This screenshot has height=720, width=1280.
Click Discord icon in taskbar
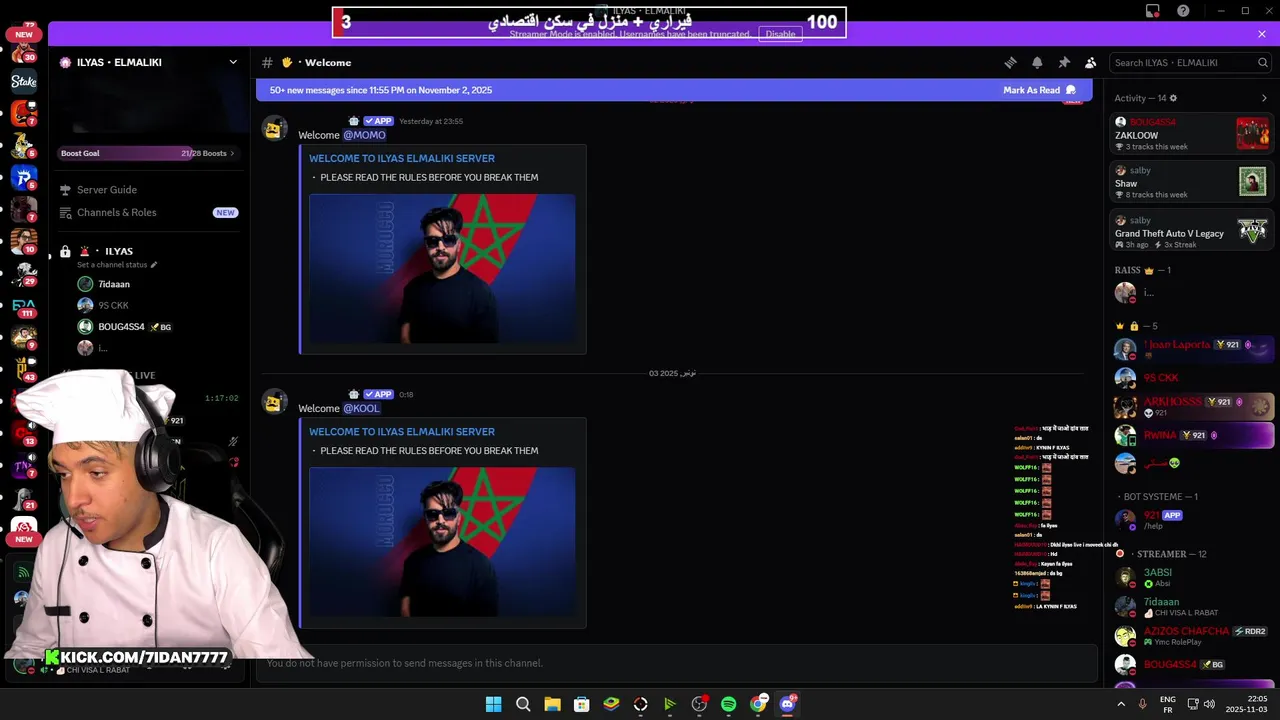point(787,704)
